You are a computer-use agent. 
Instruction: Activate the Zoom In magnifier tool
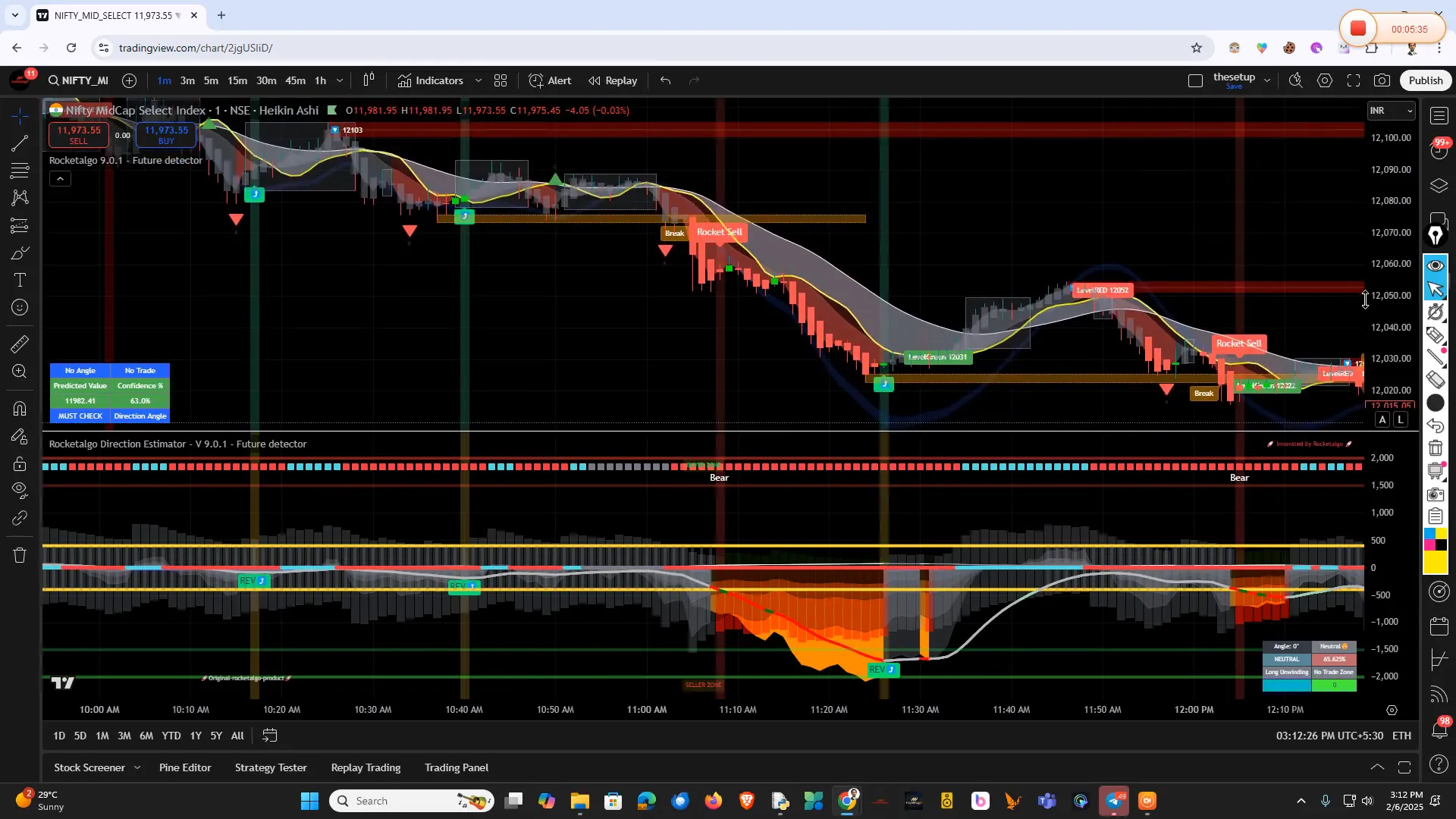[19, 372]
